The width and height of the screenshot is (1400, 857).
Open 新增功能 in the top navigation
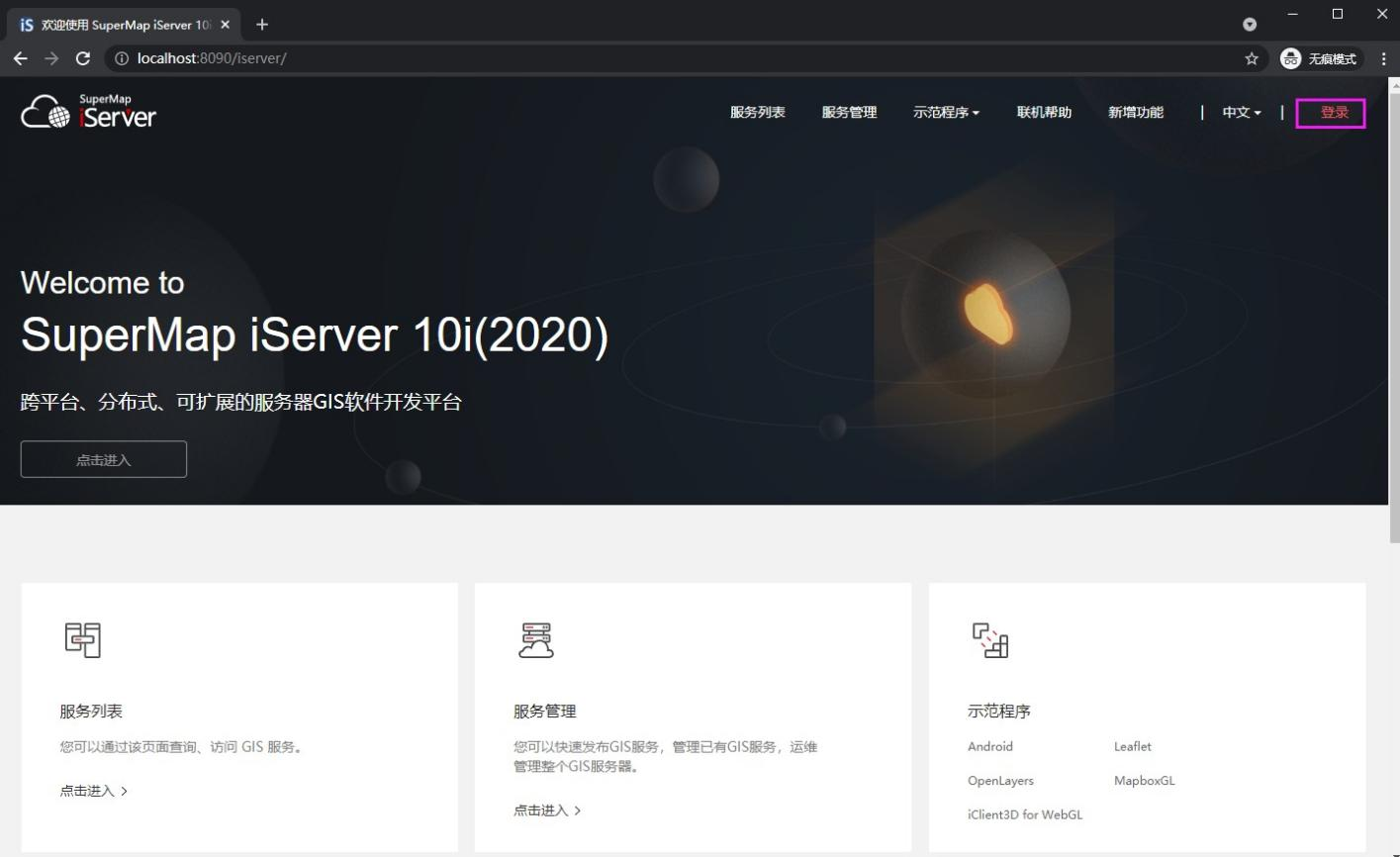[x=1136, y=113]
